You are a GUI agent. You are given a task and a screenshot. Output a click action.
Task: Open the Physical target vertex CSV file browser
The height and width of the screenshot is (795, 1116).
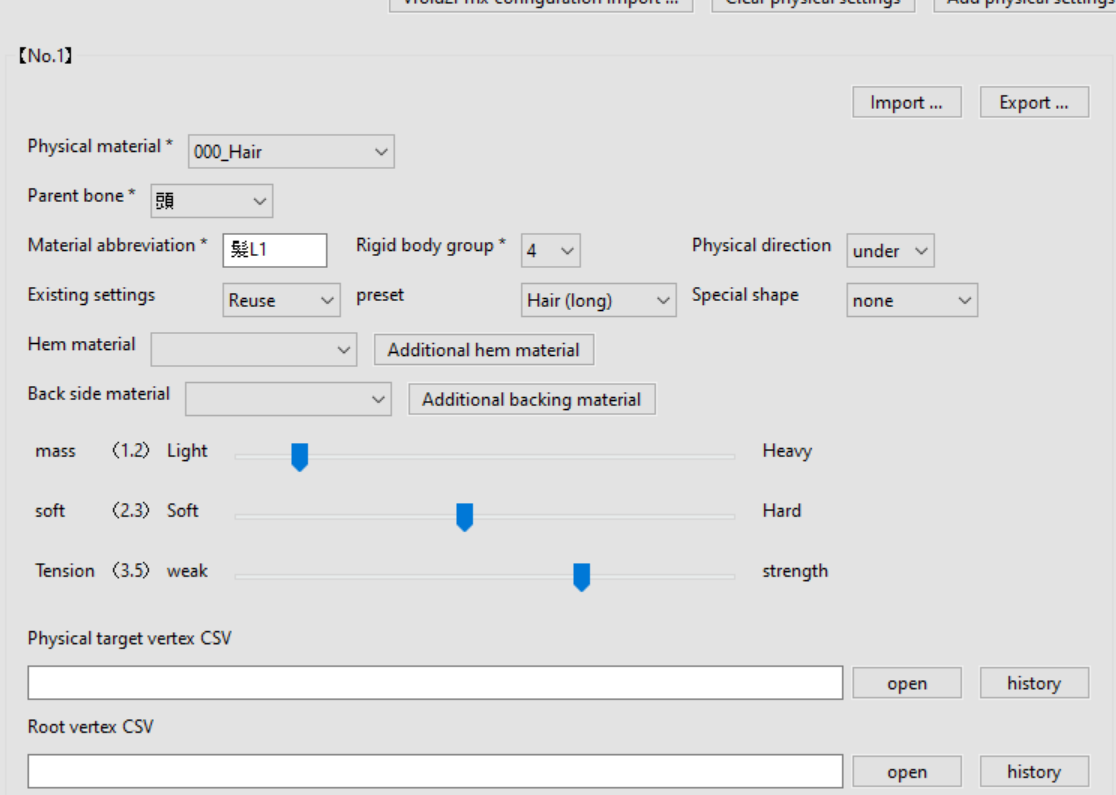point(906,682)
